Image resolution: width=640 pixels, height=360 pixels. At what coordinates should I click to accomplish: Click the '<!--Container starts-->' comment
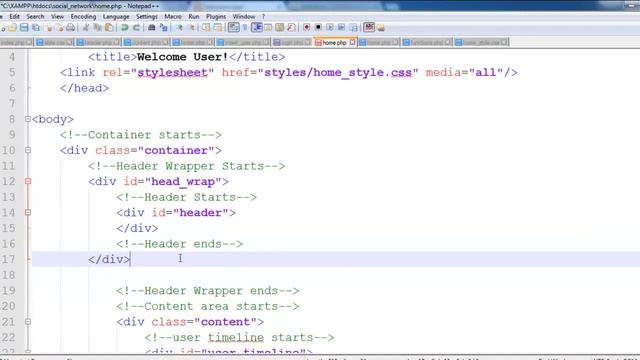click(x=141, y=135)
